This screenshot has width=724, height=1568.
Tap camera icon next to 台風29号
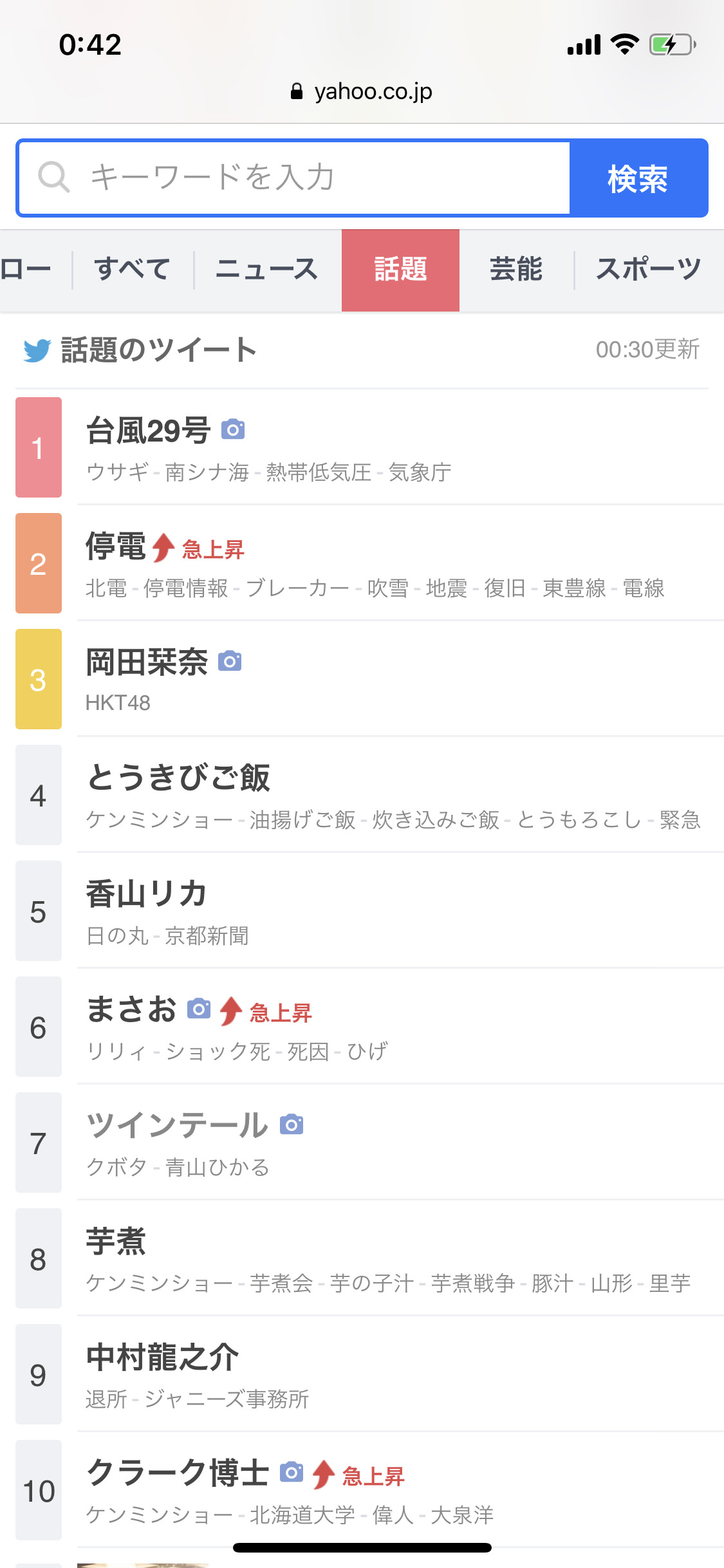pos(233,429)
